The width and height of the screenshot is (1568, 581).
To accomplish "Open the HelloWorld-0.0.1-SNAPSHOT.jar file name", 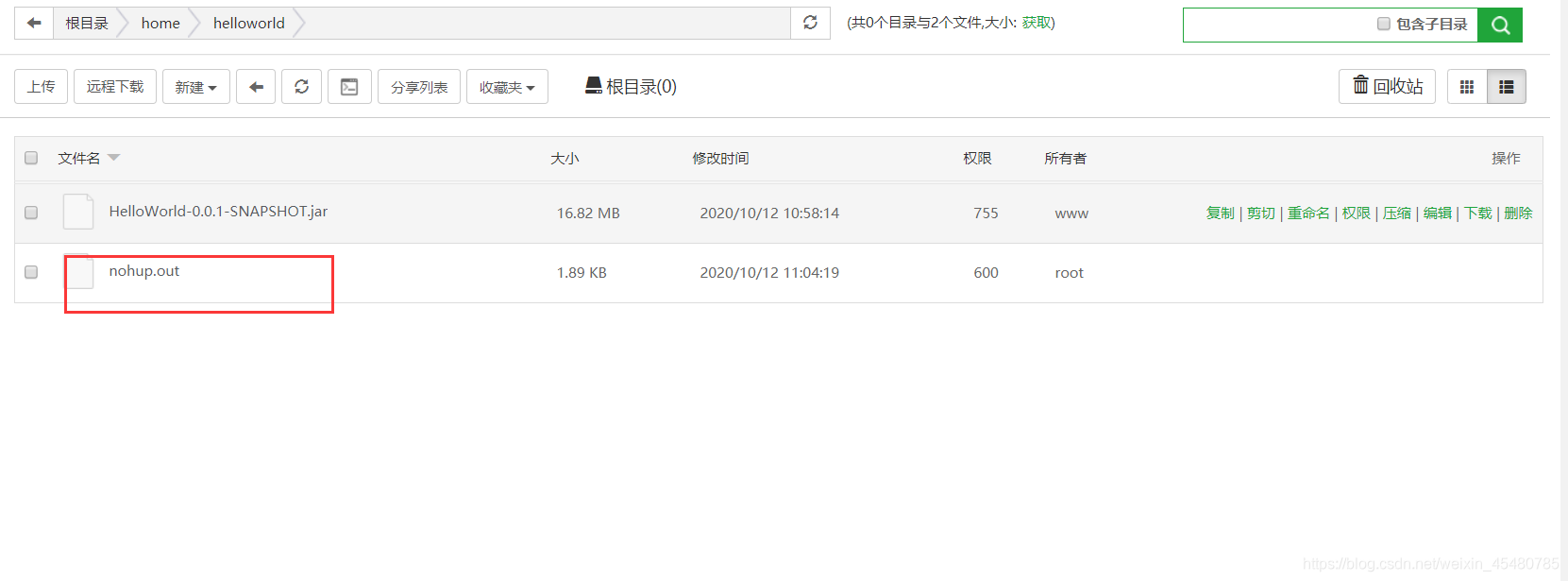I will (x=218, y=212).
